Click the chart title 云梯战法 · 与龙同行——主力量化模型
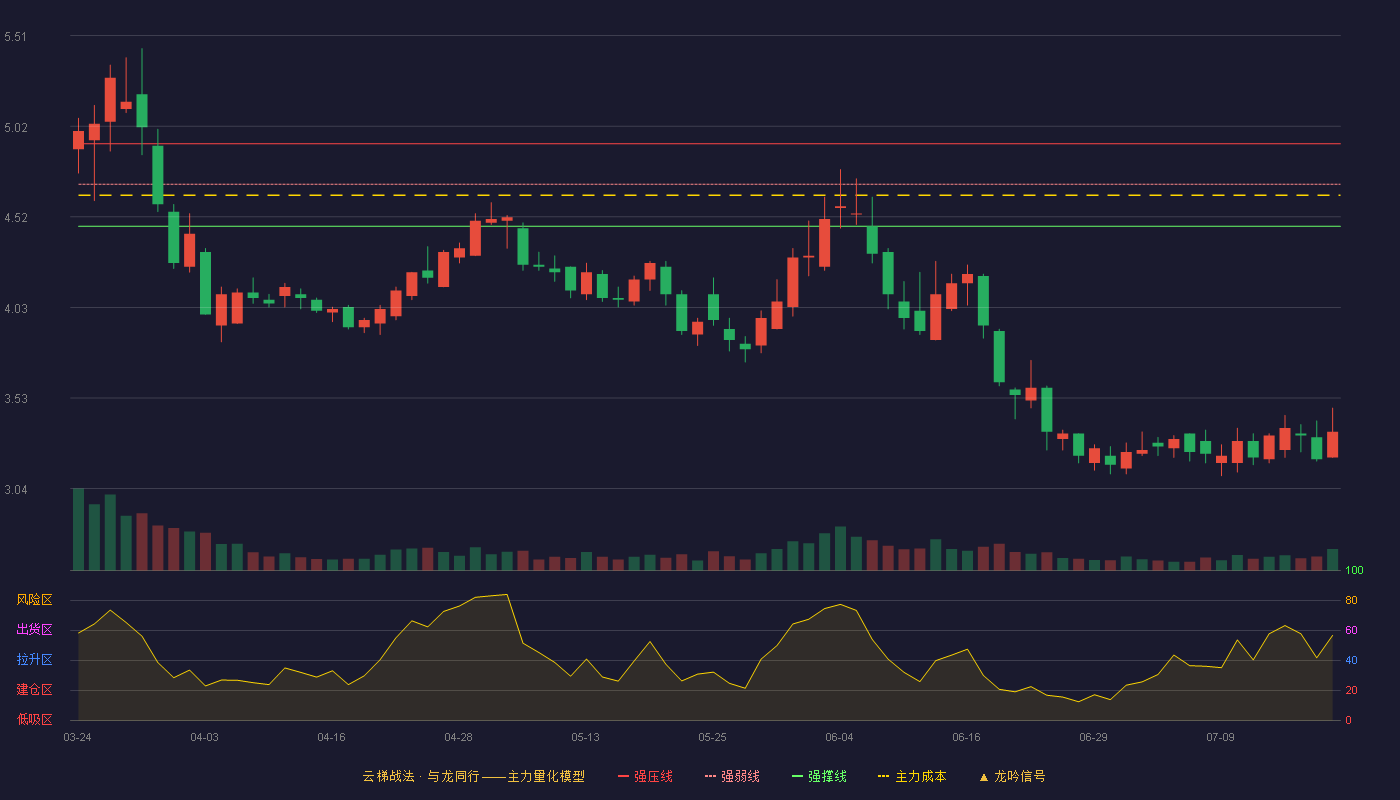The image size is (1400, 800). pyautogui.click(x=474, y=776)
